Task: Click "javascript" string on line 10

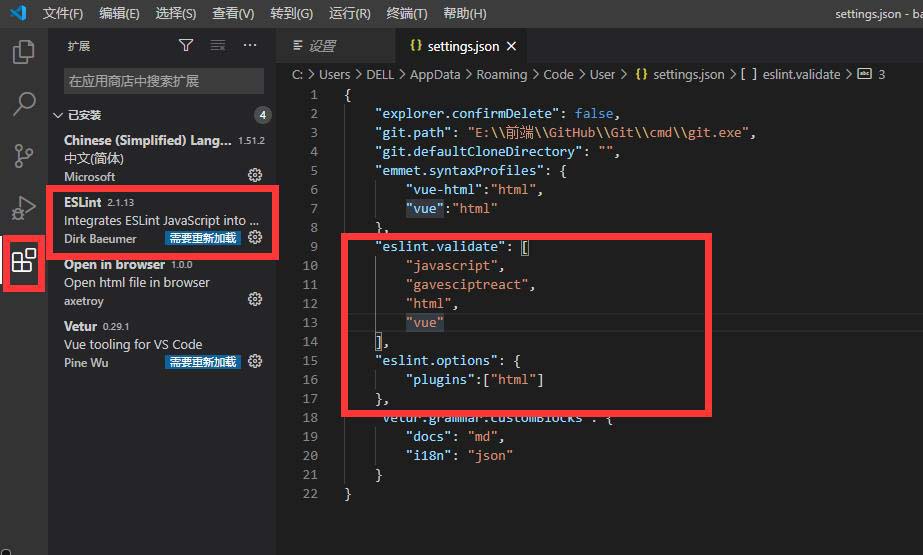Action: click(451, 265)
